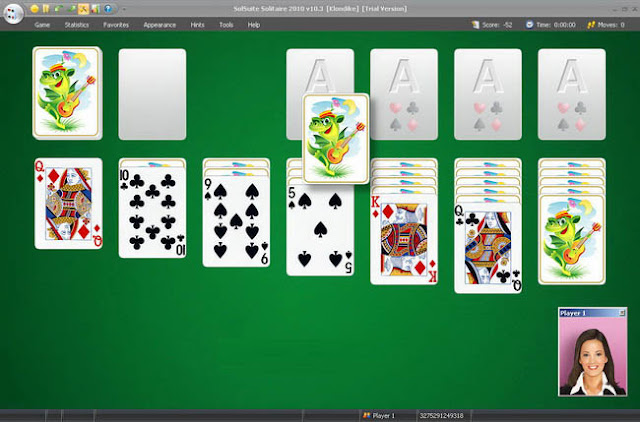Select the 9 of Spades card

(236, 222)
